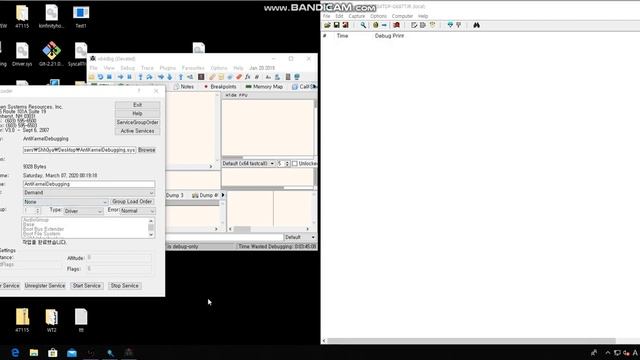Viewport: 640px width, 360px height.
Task: Click the blue filter funnel icon in DebugView
Action: [450, 25]
